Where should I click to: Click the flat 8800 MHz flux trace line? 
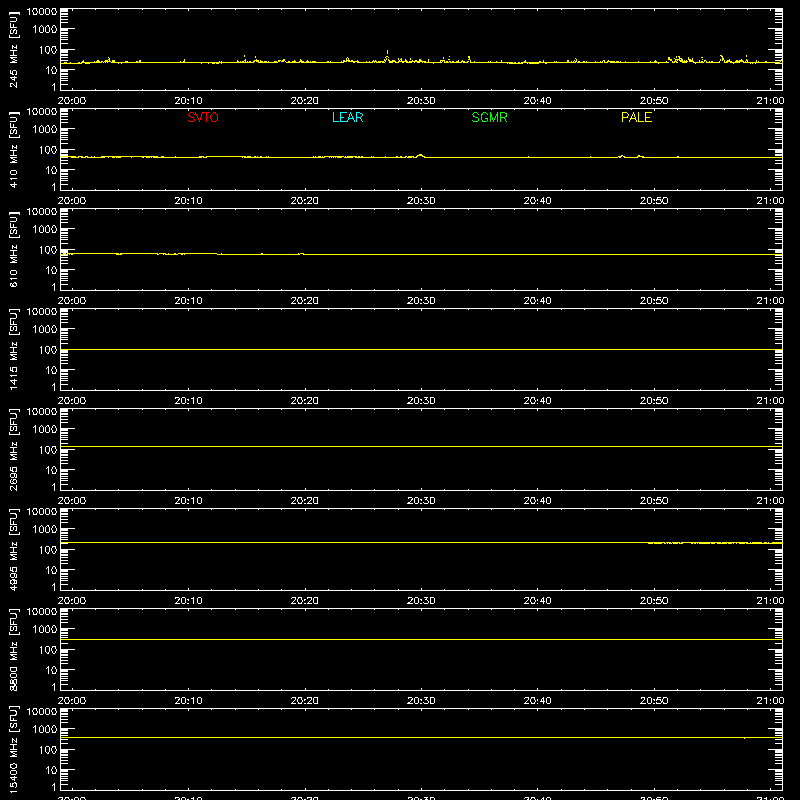click(421, 639)
